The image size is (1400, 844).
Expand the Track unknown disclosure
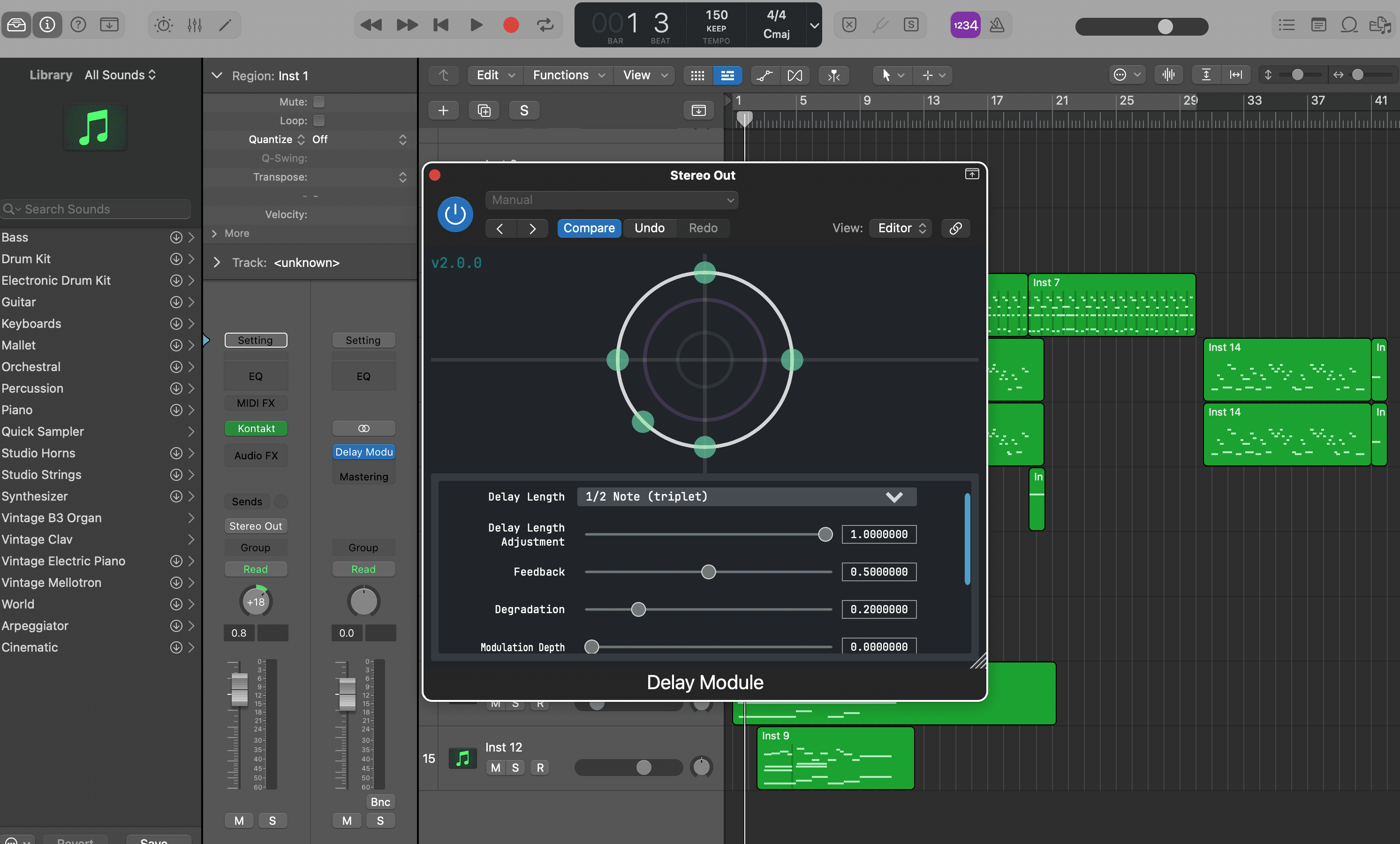coord(217,263)
